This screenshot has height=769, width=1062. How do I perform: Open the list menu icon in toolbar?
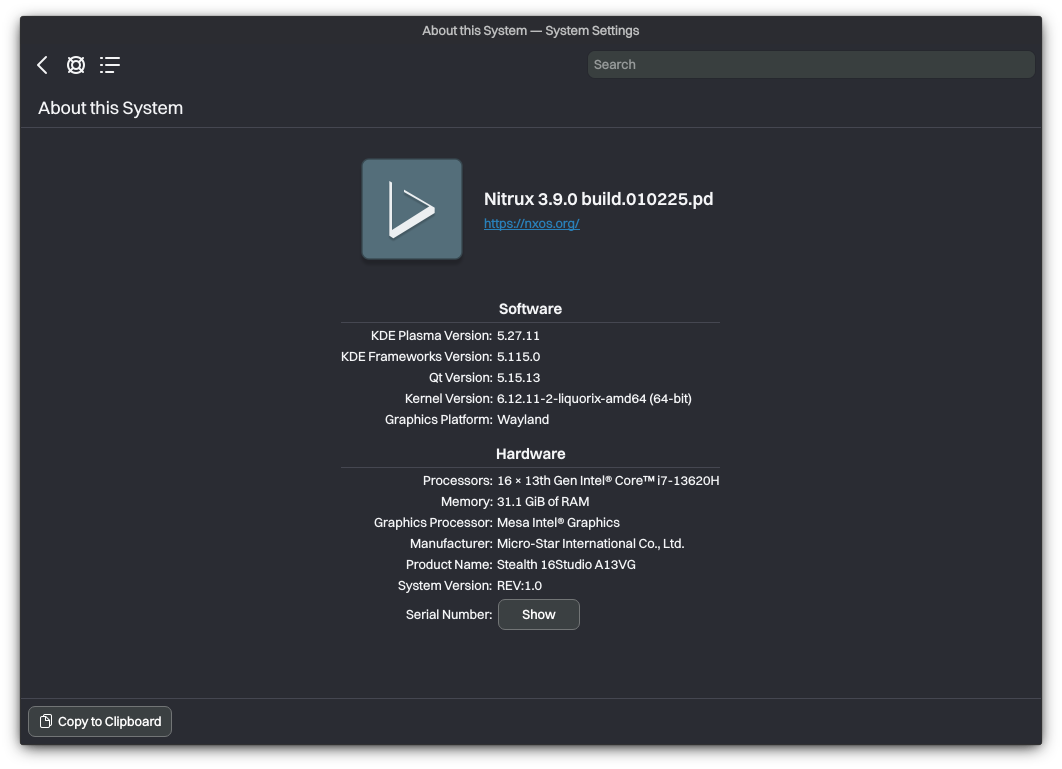point(110,65)
